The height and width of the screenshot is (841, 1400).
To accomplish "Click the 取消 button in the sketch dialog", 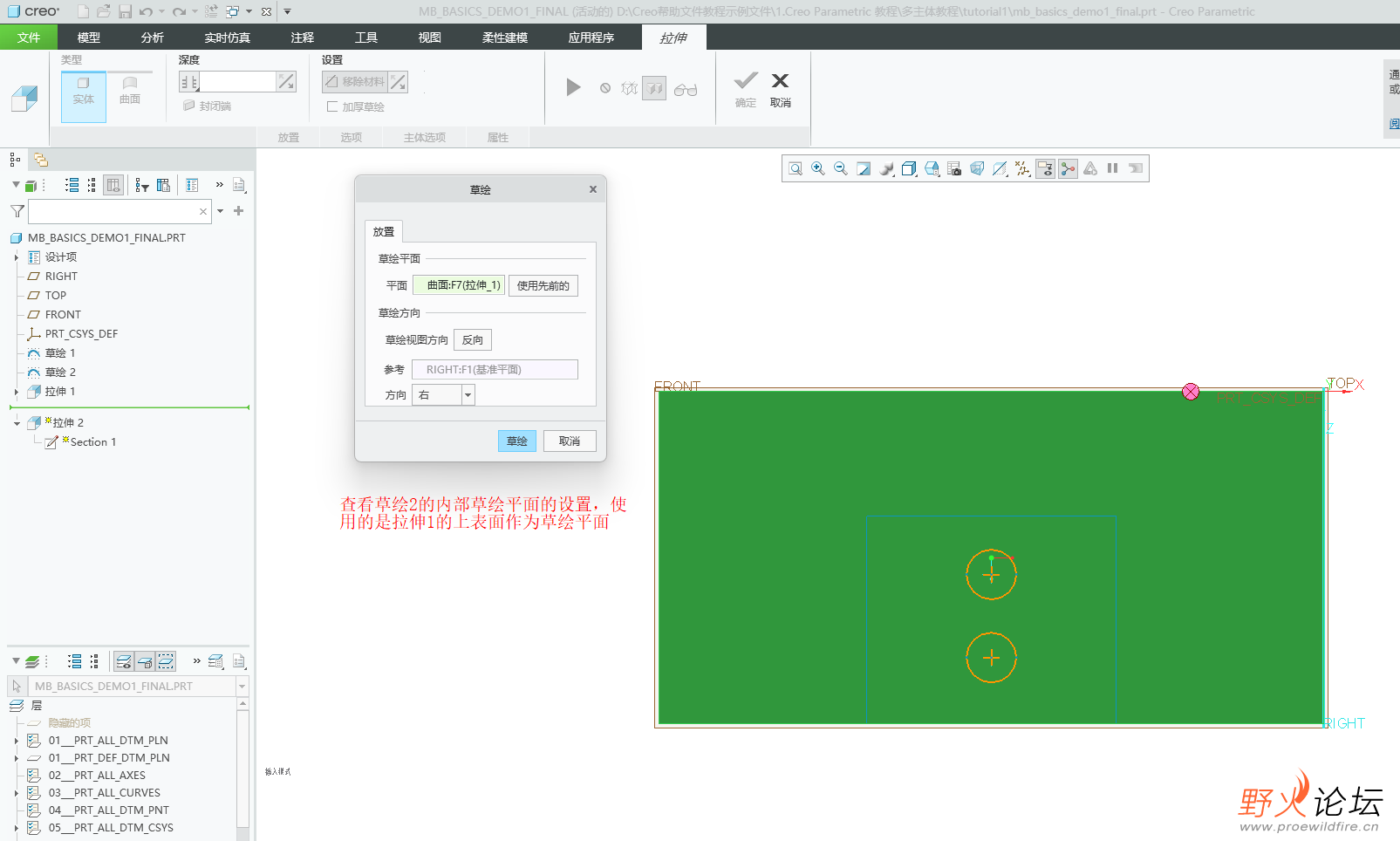I will [570, 441].
